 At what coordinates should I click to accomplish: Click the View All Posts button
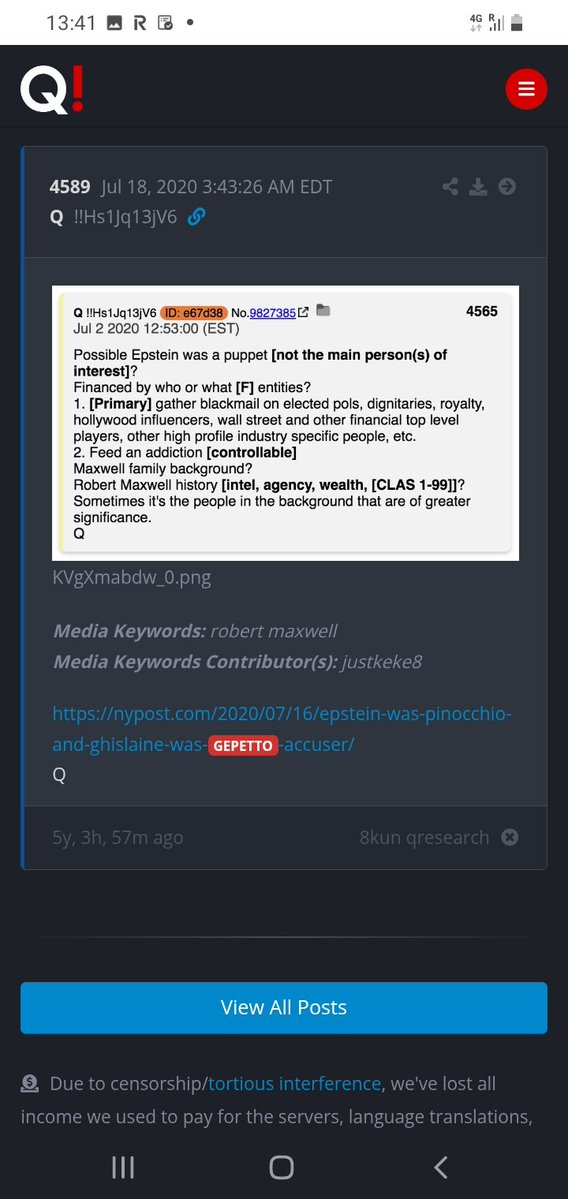click(x=284, y=1008)
